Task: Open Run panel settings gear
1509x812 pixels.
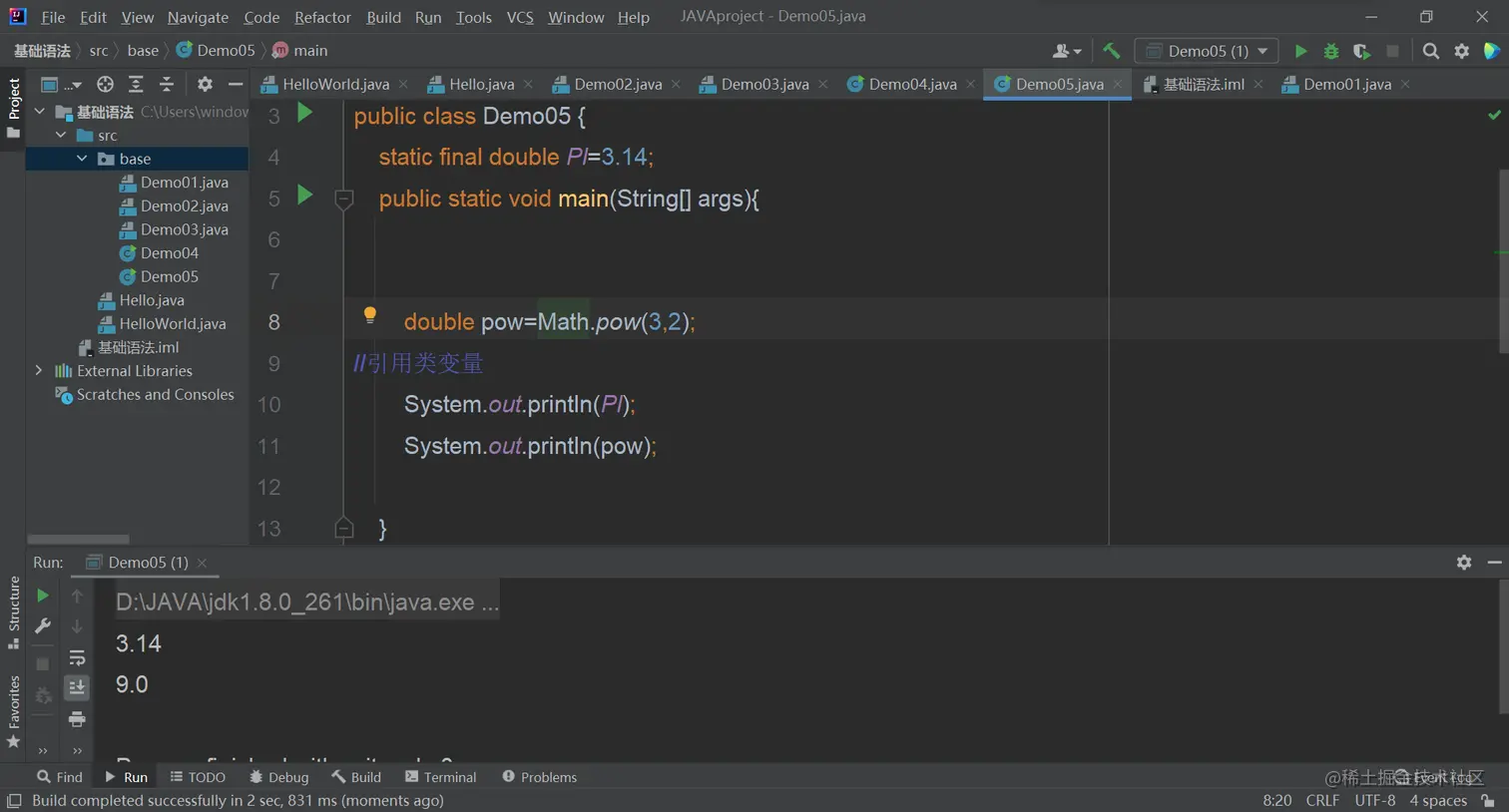Action: tap(1464, 563)
